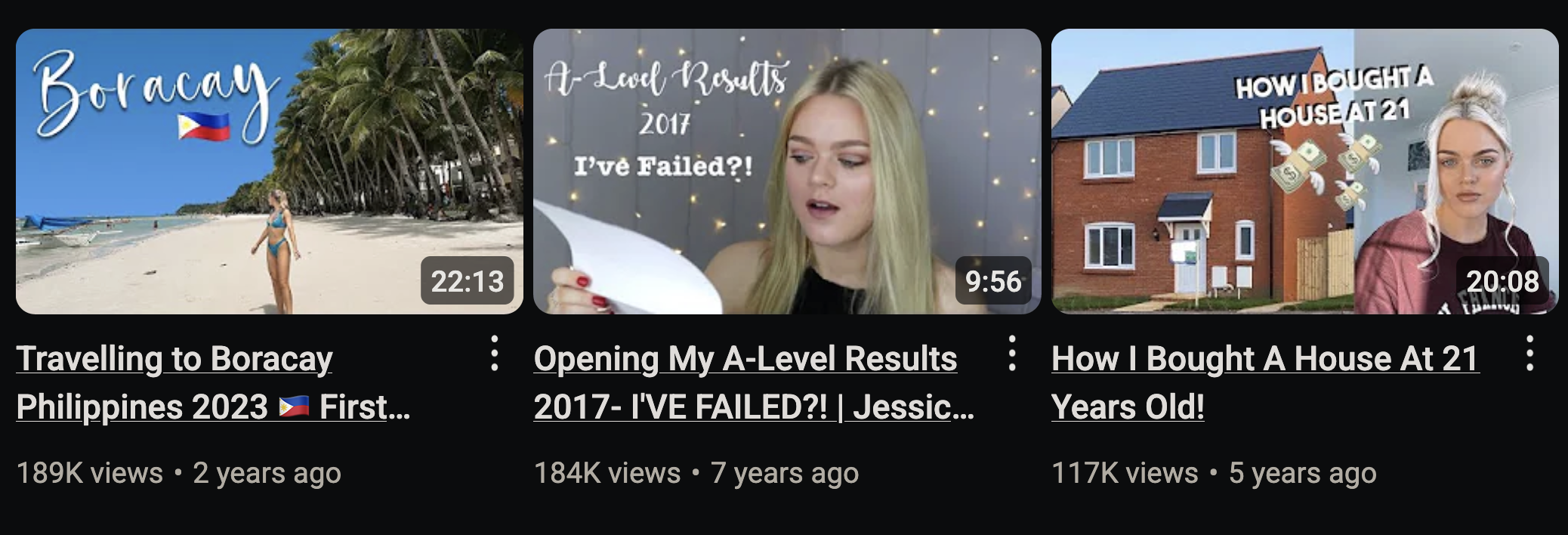Click the 22:13 duration badge
The image size is (1568, 535).
tap(467, 281)
